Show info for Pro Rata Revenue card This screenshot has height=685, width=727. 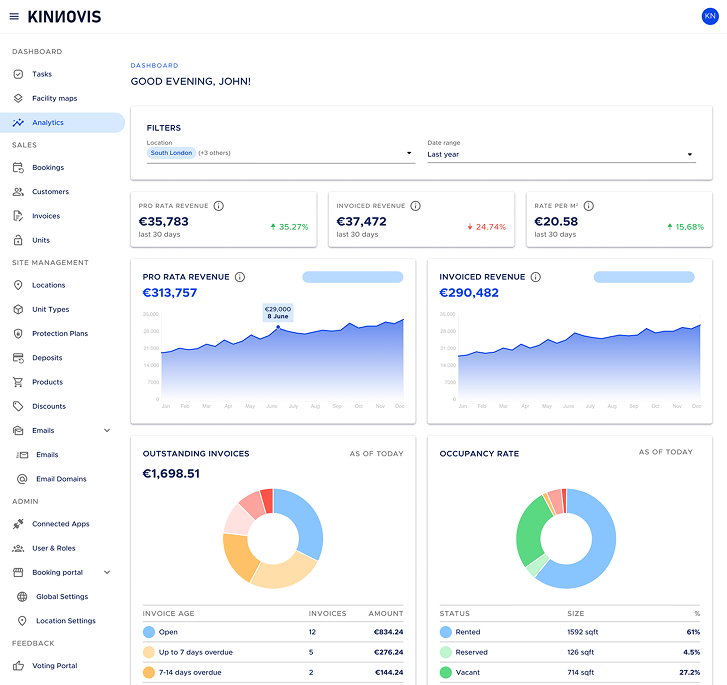pos(218,206)
